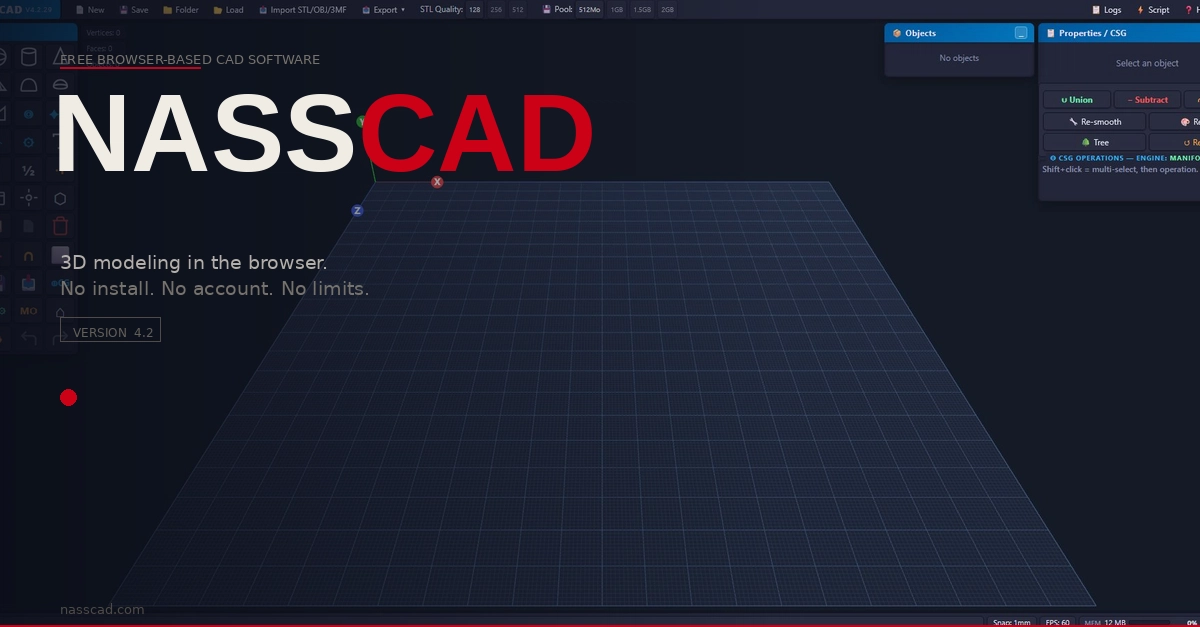This screenshot has height=627, width=1200.
Task: Minimize the Objects panel
Action: click(1021, 33)
